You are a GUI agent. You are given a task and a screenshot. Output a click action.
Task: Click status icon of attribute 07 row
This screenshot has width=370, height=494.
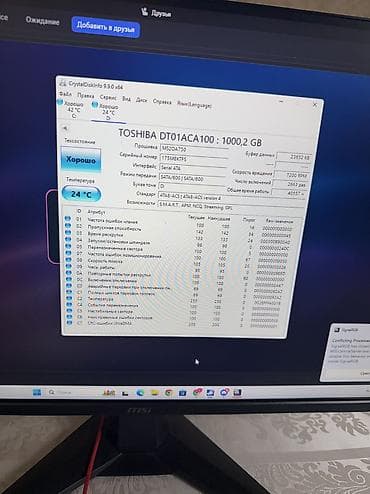(x=68, y=253)
